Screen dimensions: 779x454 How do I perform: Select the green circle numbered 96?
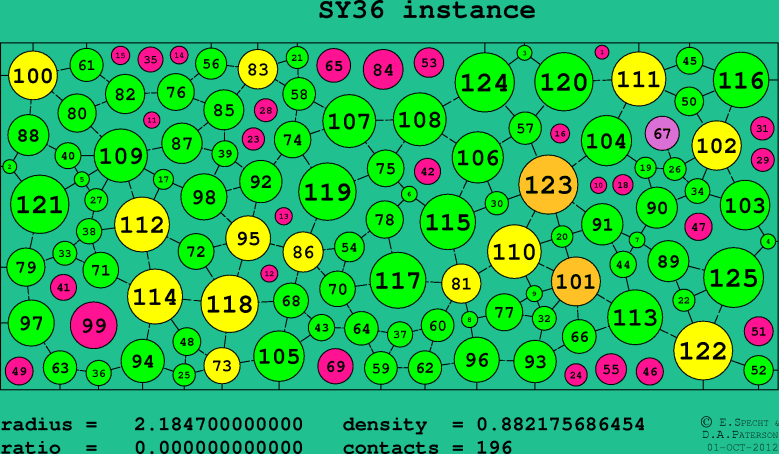coord(477,360)
